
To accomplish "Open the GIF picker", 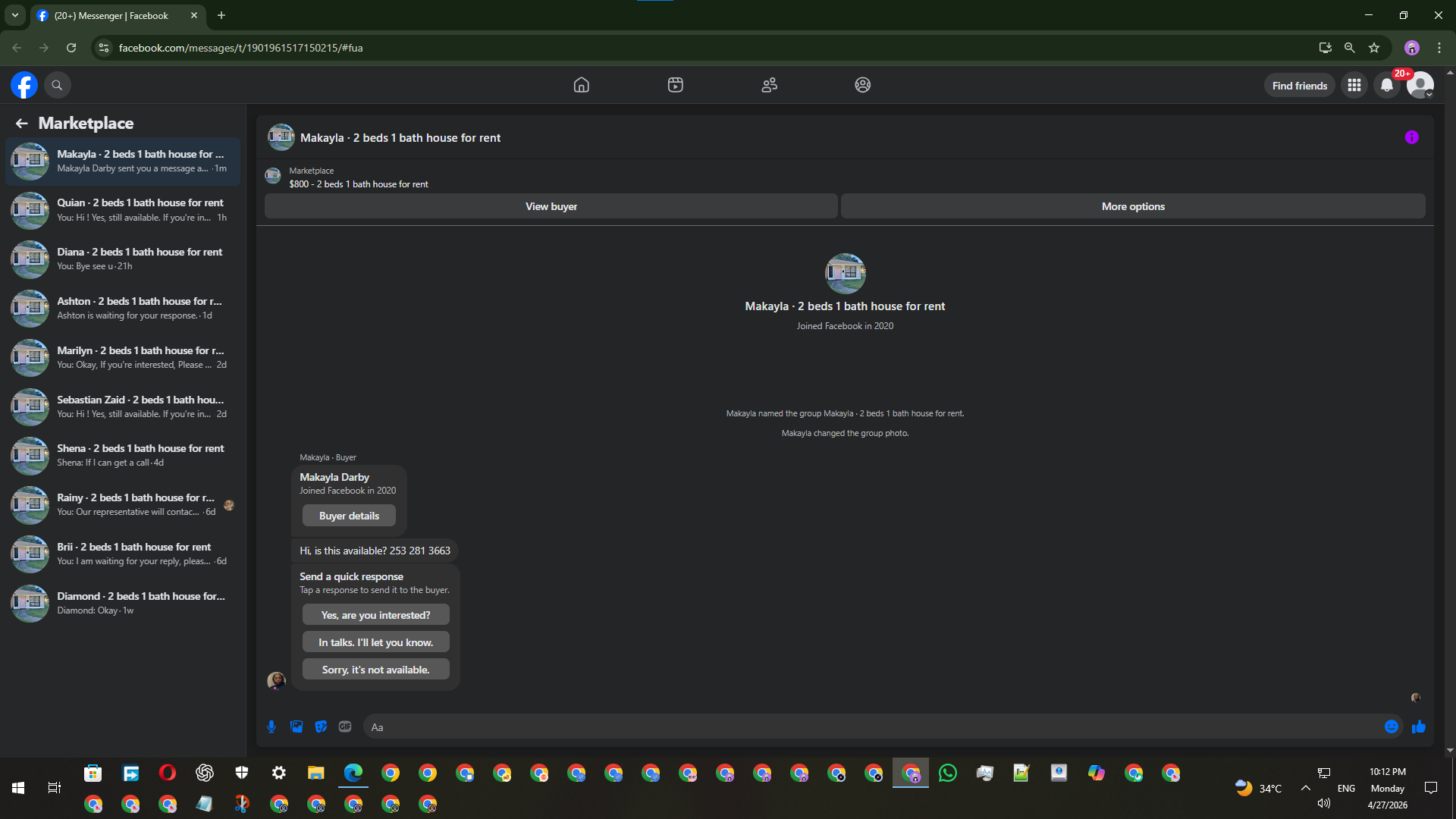I will point(345,726).
